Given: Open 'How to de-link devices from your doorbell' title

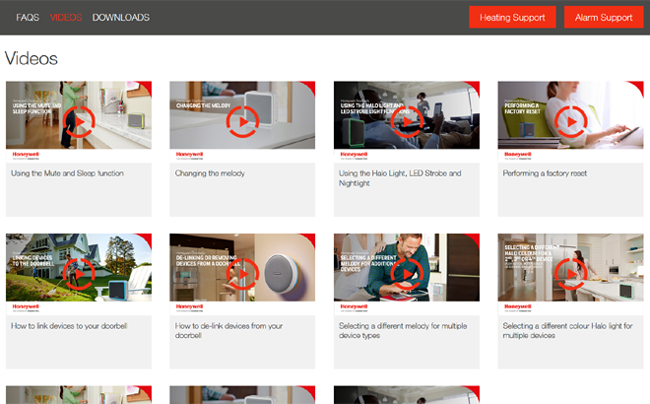Looking at the screenshot, I should [229, 331].
